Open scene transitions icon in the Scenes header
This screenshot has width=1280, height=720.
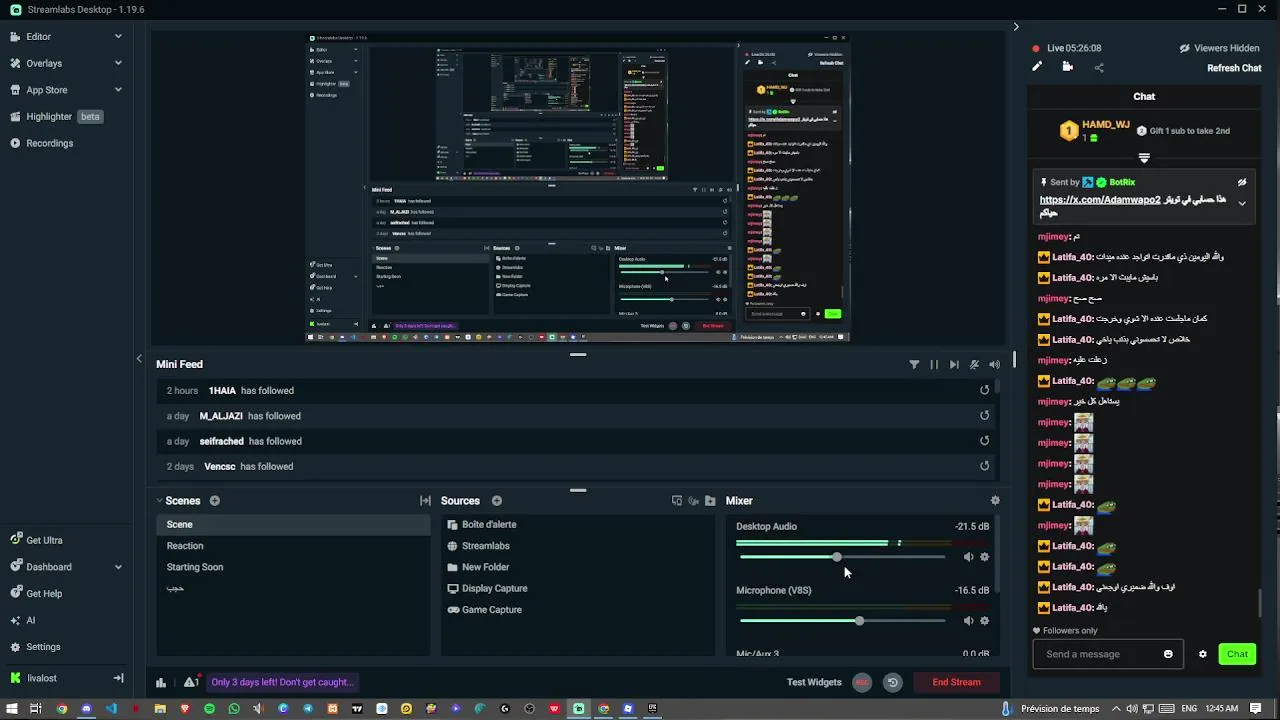pyautogui.click(x=425, y=501)
